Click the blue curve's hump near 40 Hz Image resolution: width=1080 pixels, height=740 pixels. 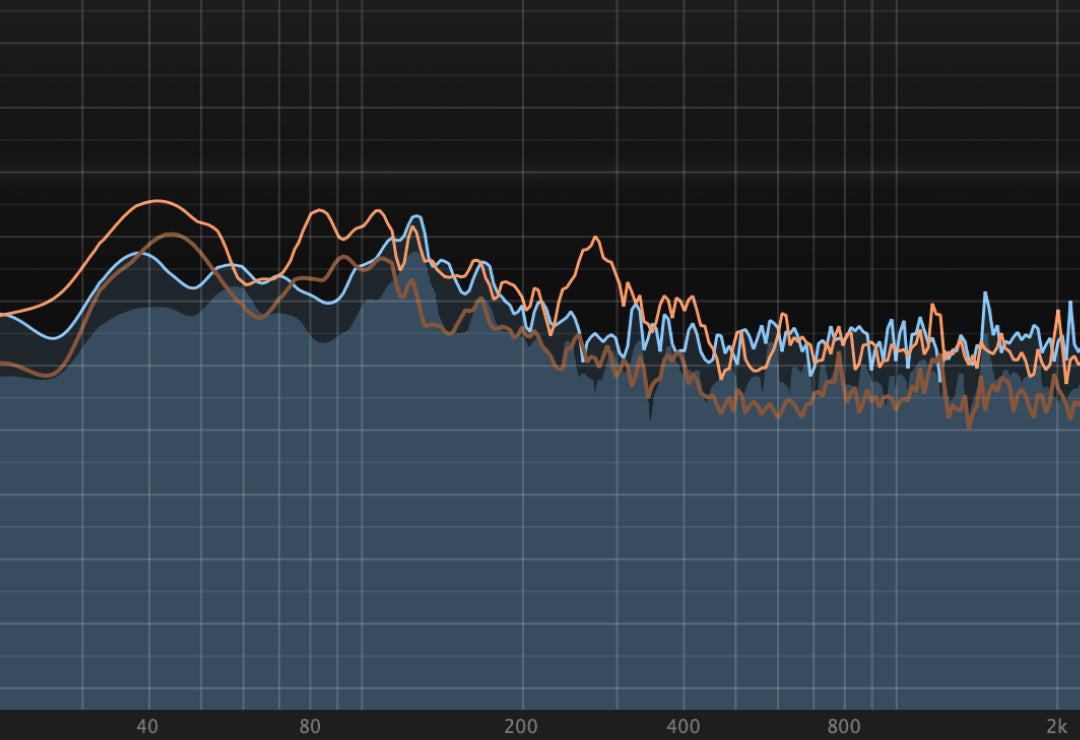point(143,254)
